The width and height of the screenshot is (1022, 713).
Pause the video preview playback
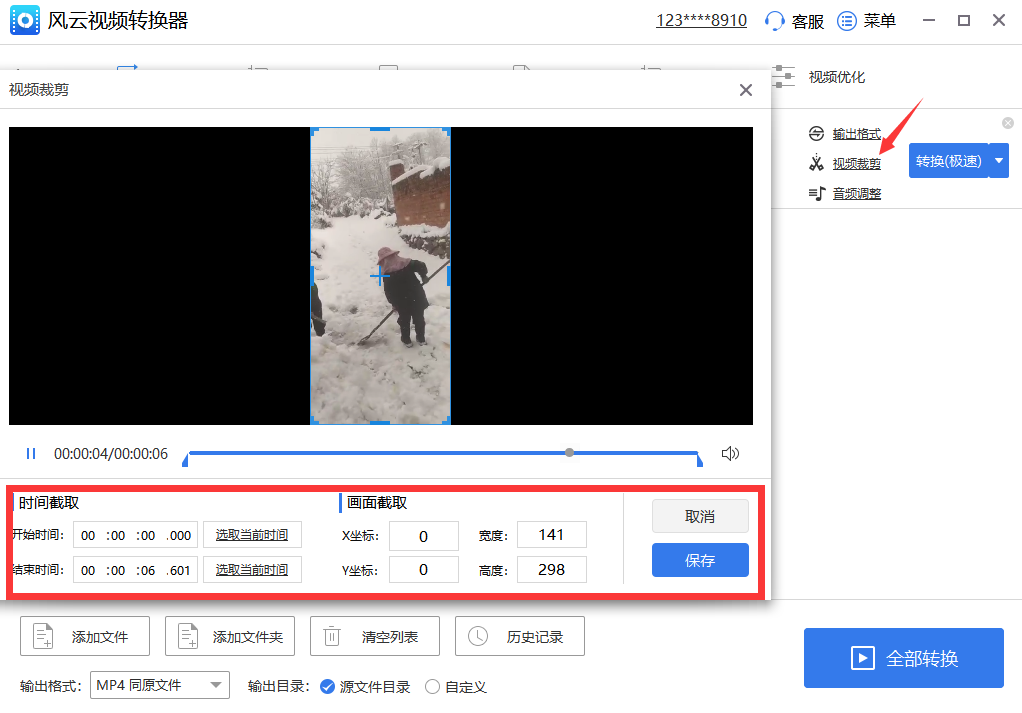tap(31, 454)
